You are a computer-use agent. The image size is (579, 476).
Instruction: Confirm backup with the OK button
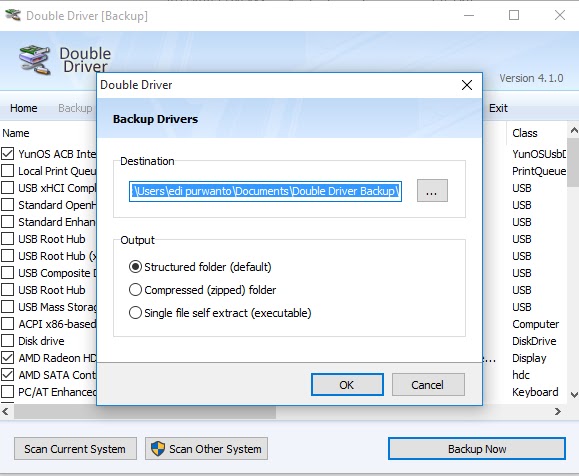point(347,385)
